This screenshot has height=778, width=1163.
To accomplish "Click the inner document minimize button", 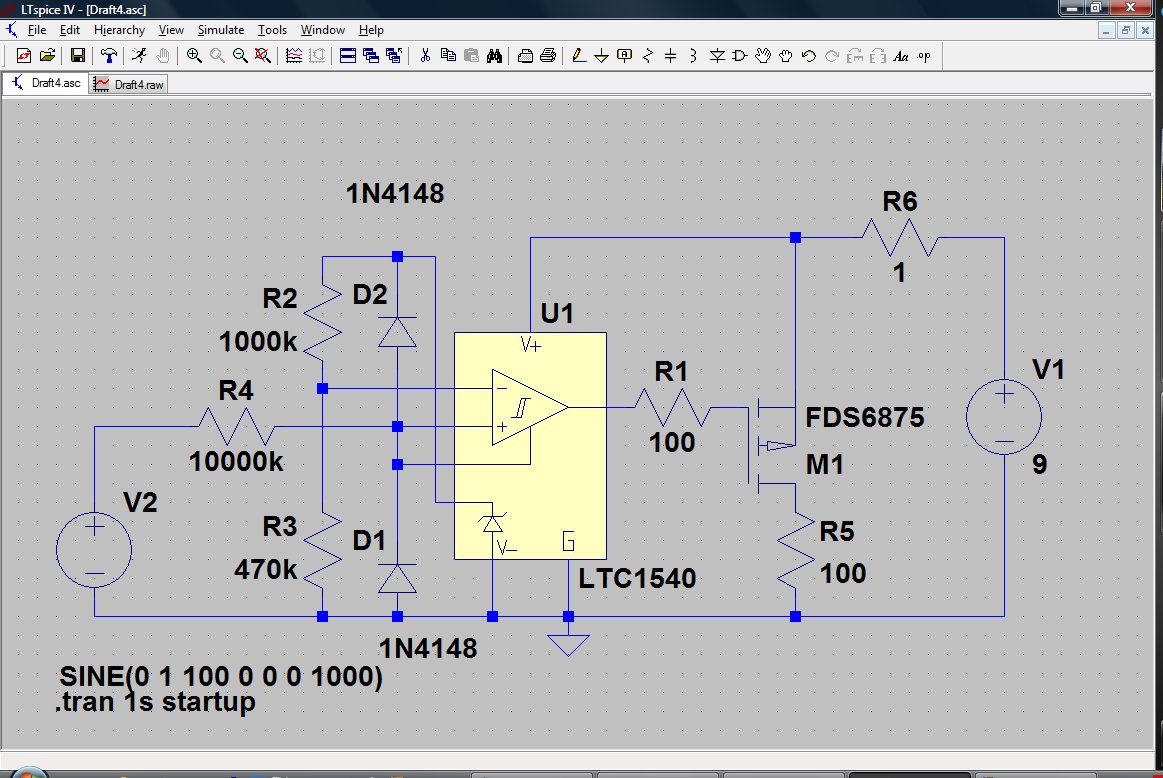I will tap(1107, 30).
